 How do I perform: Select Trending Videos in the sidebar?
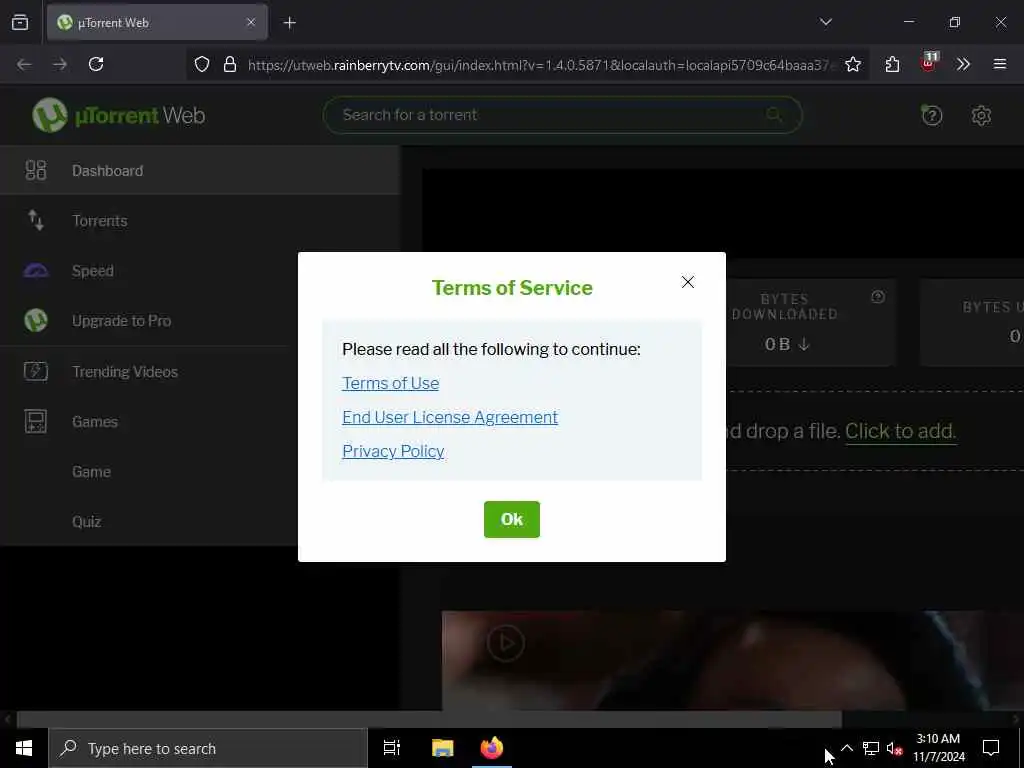149,372
